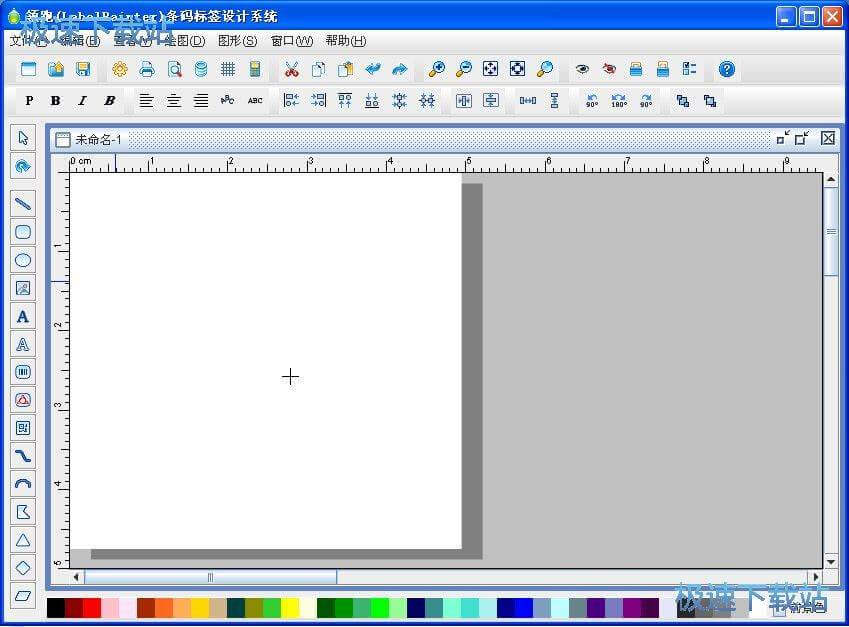
Task: Select the 2D barcode tool
Action: (x=23, y=428)
